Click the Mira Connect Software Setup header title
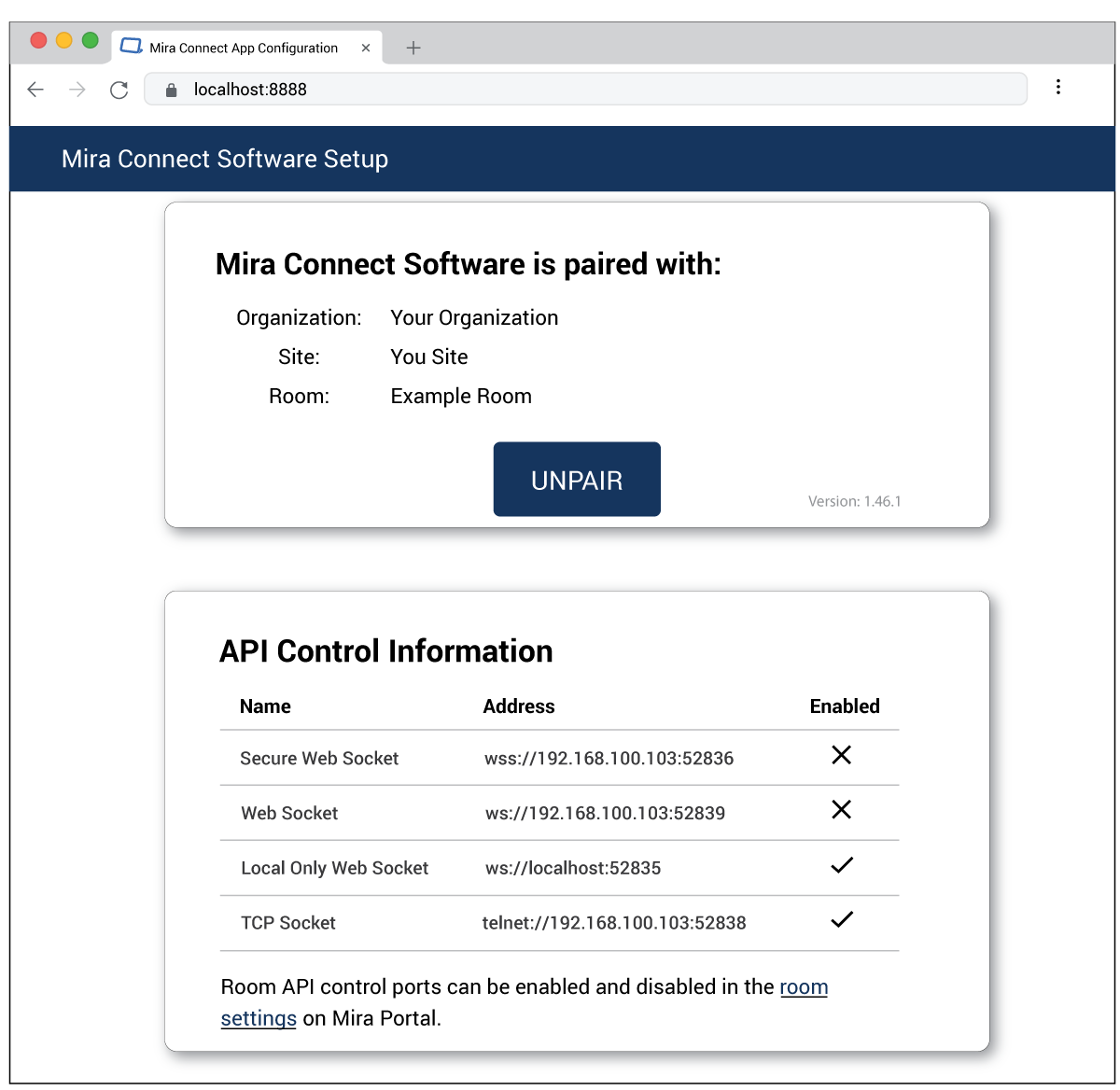Image resolution: width=1120 pixels, height=1090 pixels. coord(225,159)
